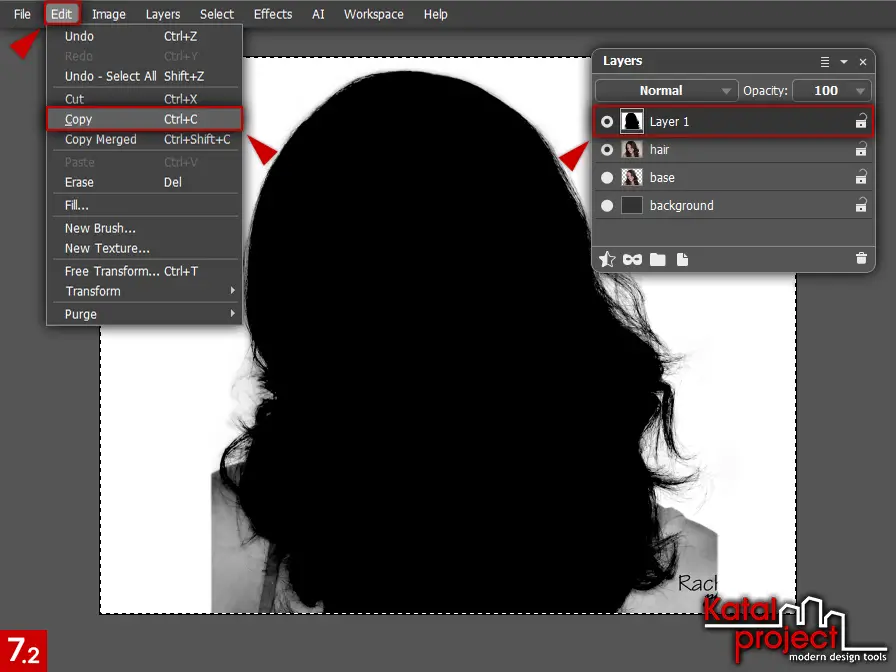Open the blend mode Normal dropdown
The image size is (896, 672).
666,90
